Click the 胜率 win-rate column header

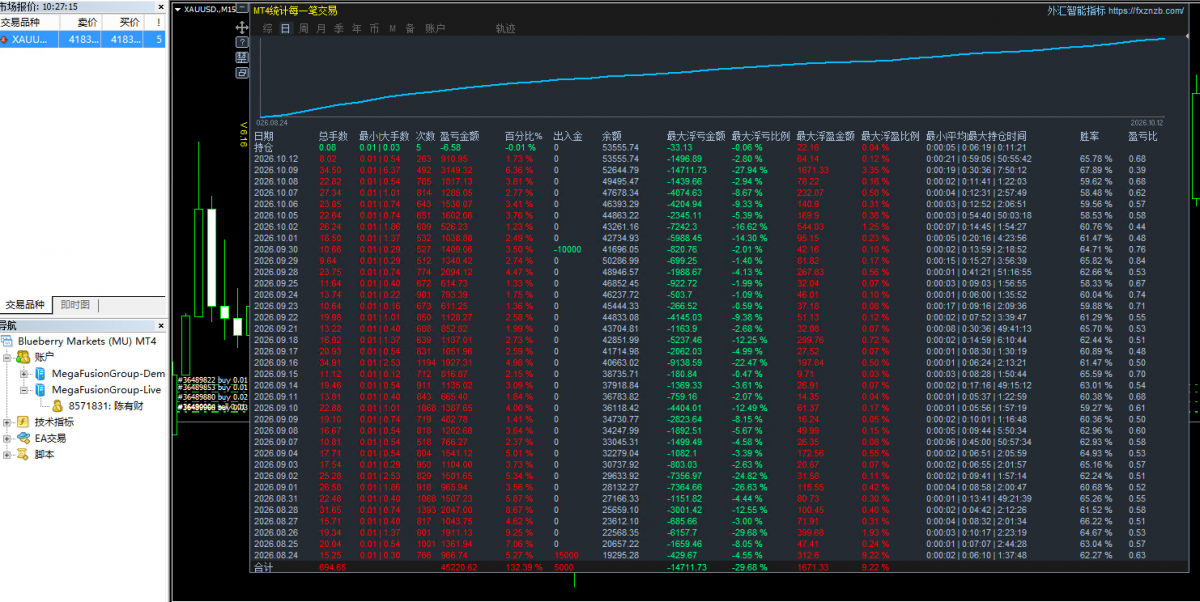tap(1089, 136)
